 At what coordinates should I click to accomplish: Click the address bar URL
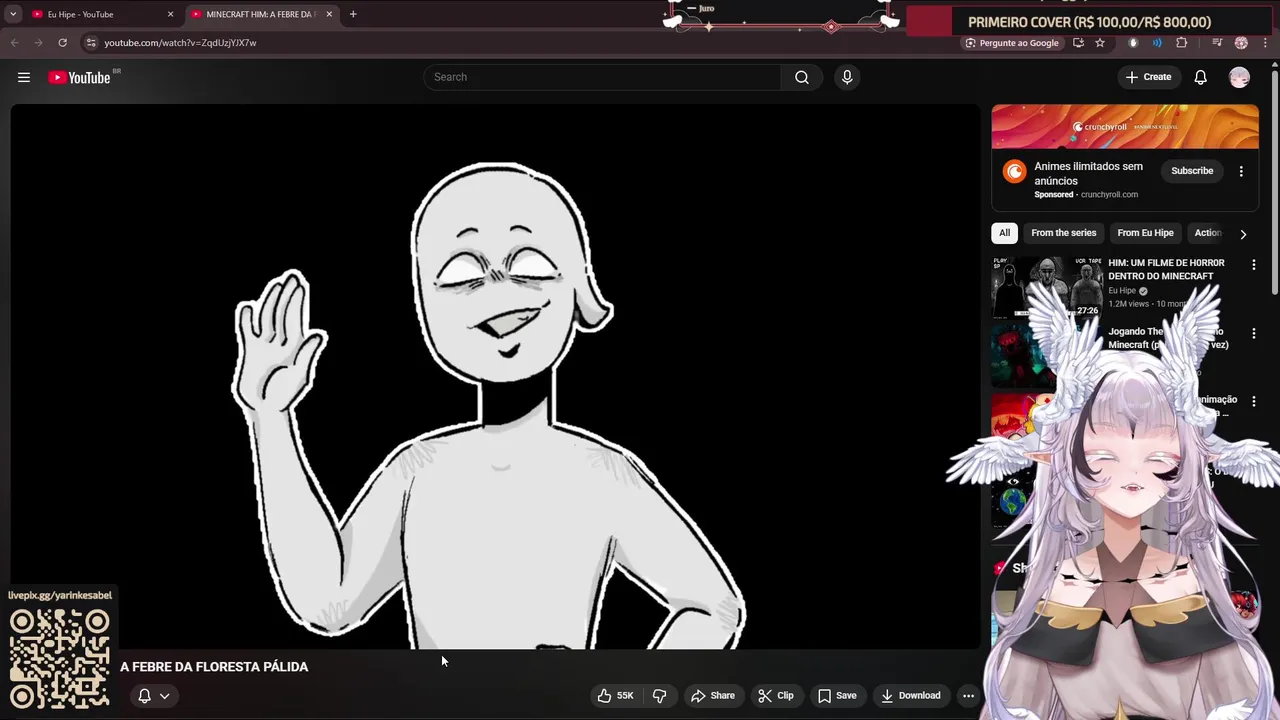[x=180, y=43]
